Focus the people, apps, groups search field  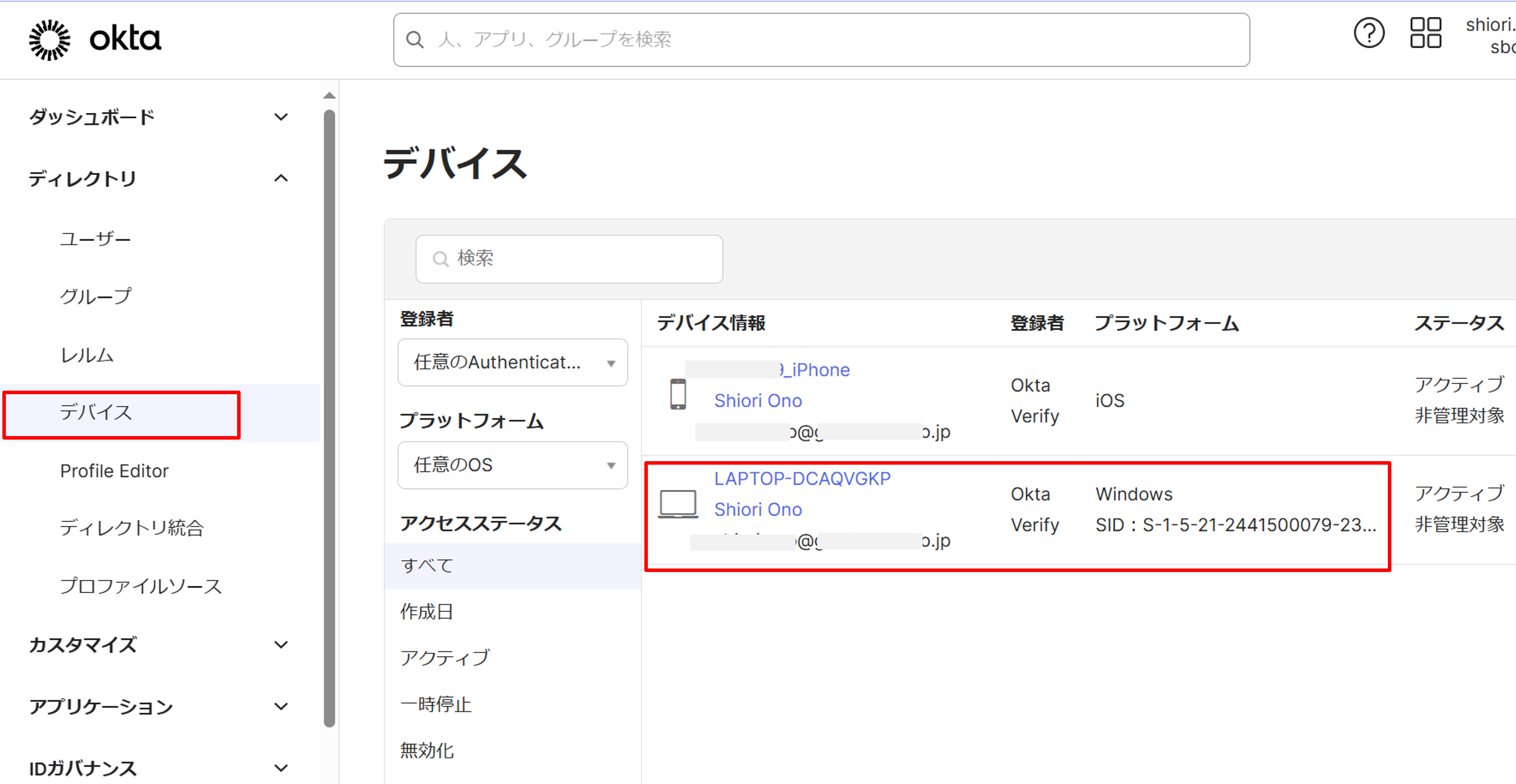pos(821,40)
